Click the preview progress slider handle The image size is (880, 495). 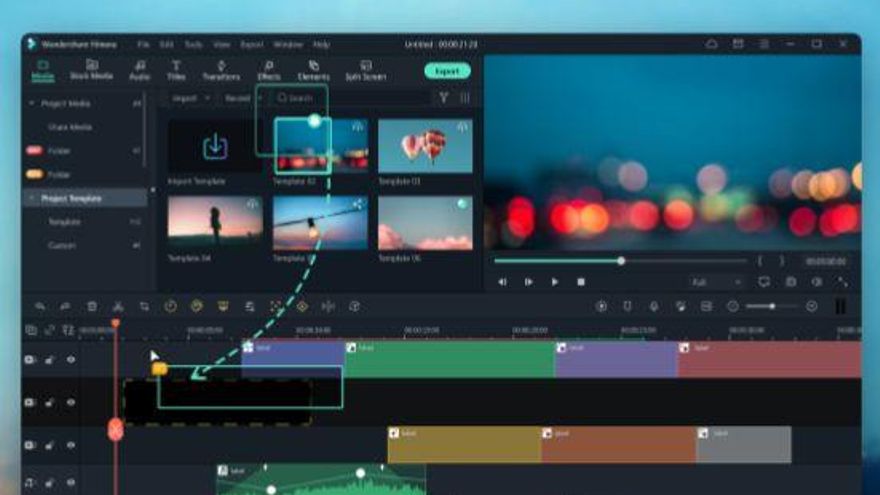click(x=621, y=261)
